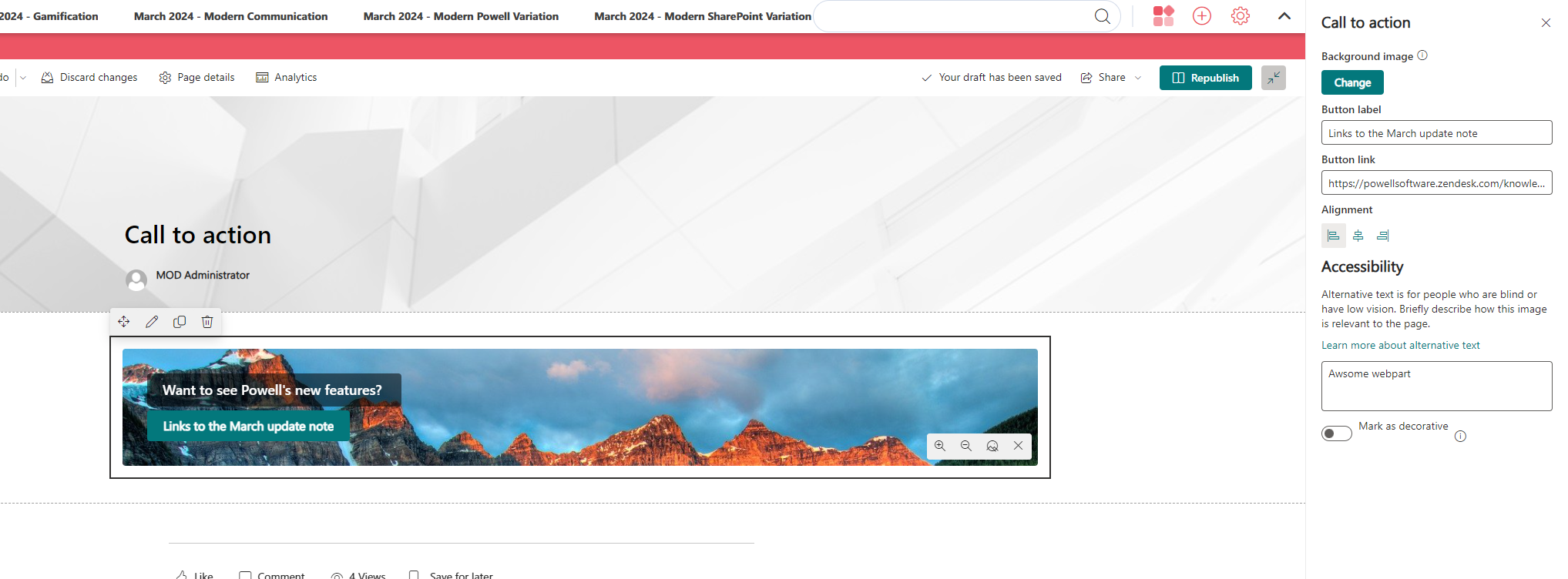Open Page details
The image size is (1568, 579).
tap(196, 78)
